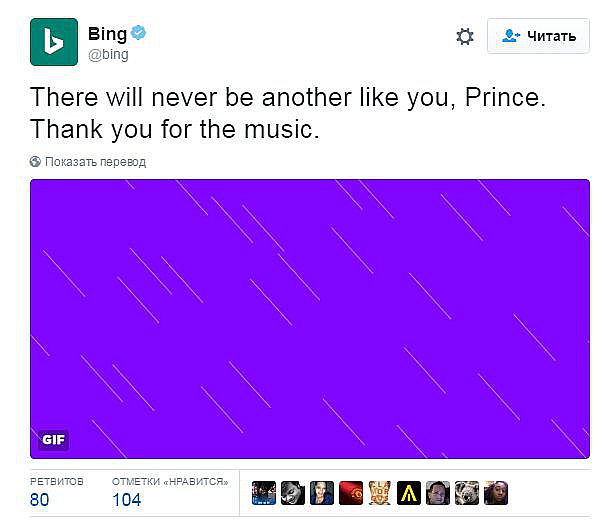Click the verified badge next to Bing
Image resolution: width=609 pixels, height=520 pixels.
(140, 35)
